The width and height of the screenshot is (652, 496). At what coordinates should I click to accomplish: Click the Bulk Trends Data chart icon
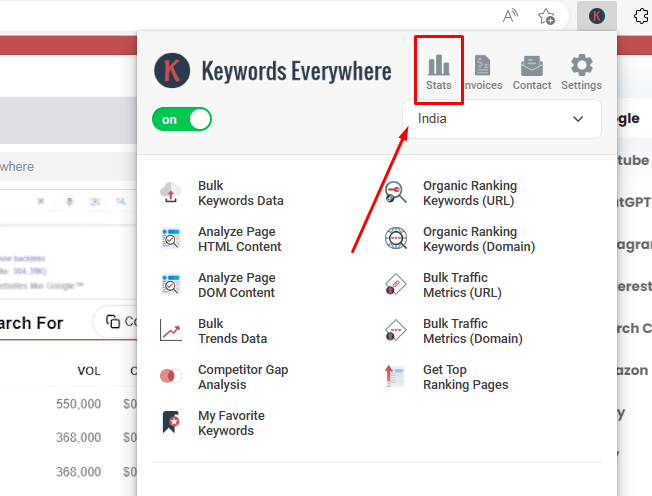(170, 331)
